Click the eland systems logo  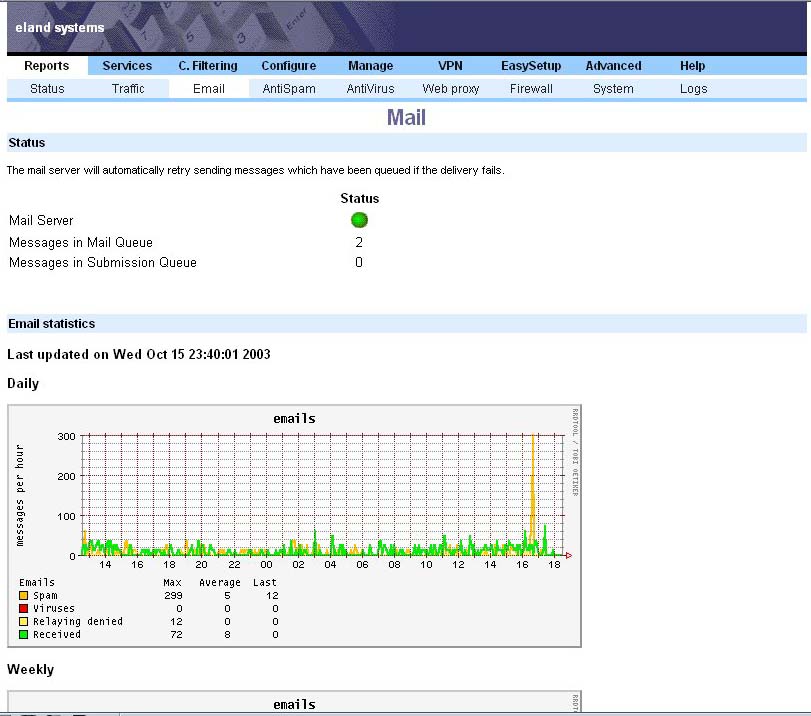point(59,27)
